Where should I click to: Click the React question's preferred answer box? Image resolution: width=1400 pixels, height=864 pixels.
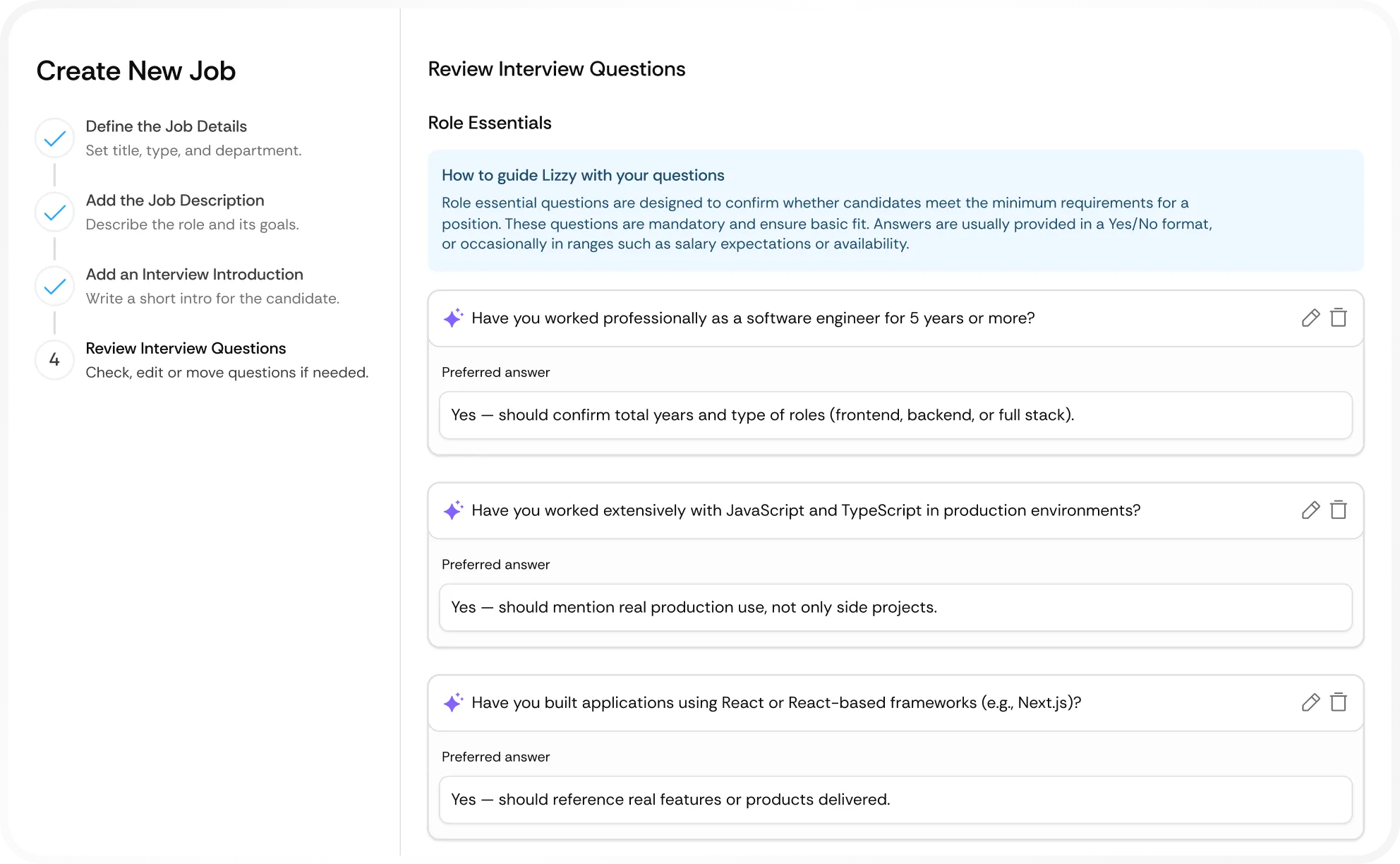click(x=895, y=800)
